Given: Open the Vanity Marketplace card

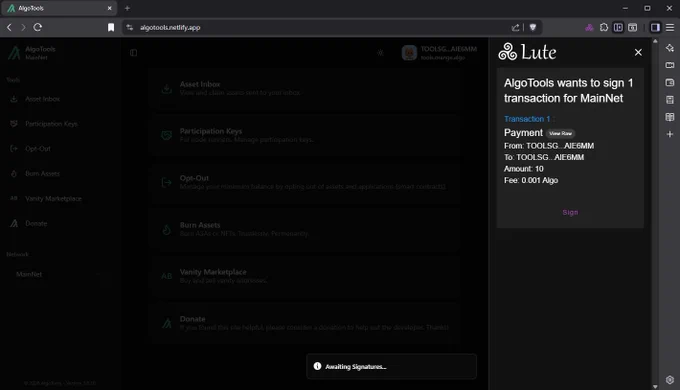Looking at the screenshot, I should (305, 276).
